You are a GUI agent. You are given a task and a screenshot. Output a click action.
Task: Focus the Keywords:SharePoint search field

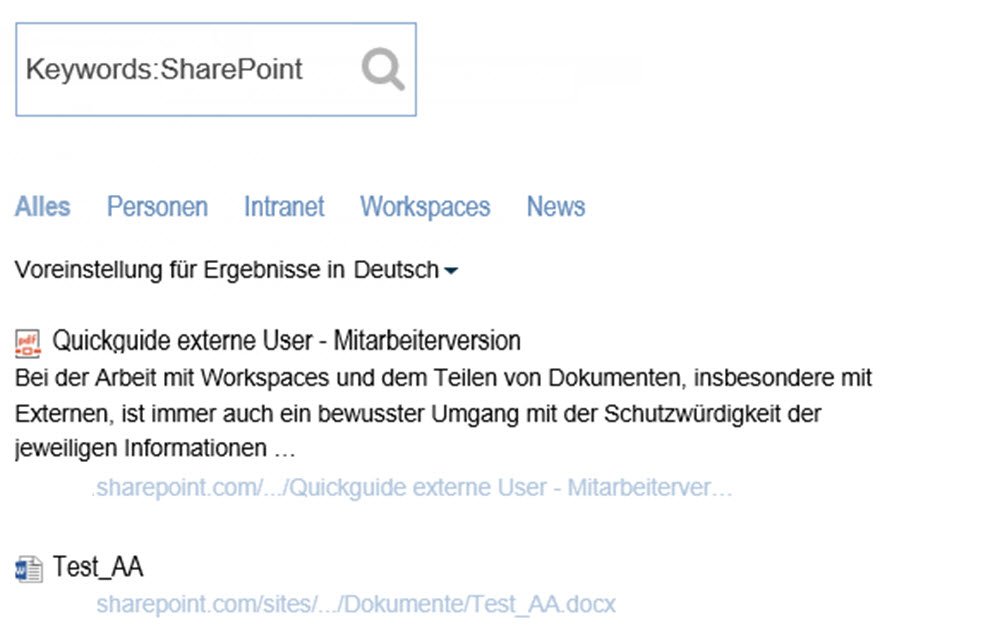216,69
